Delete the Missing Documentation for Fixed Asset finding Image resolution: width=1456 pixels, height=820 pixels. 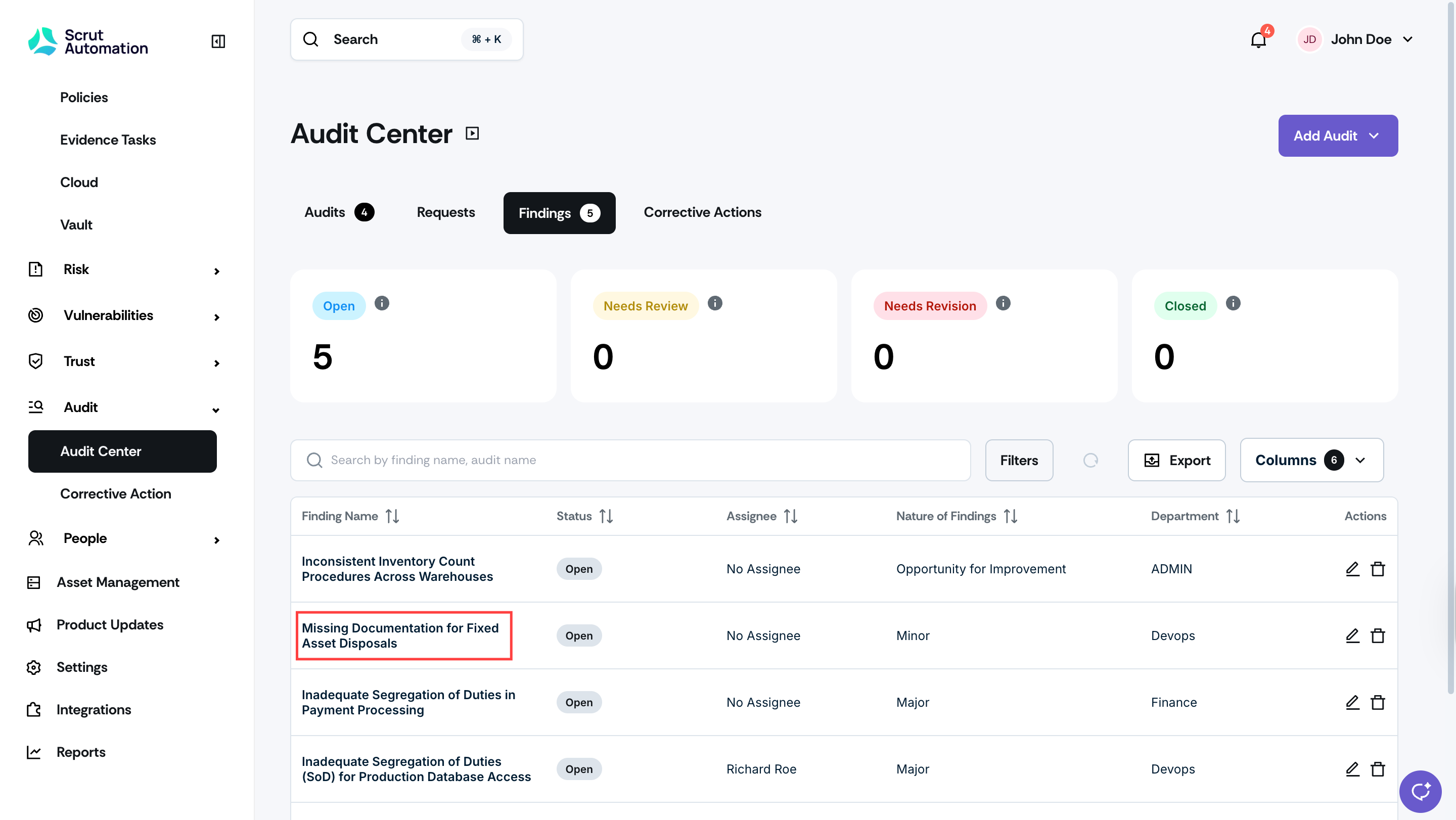1378,636
